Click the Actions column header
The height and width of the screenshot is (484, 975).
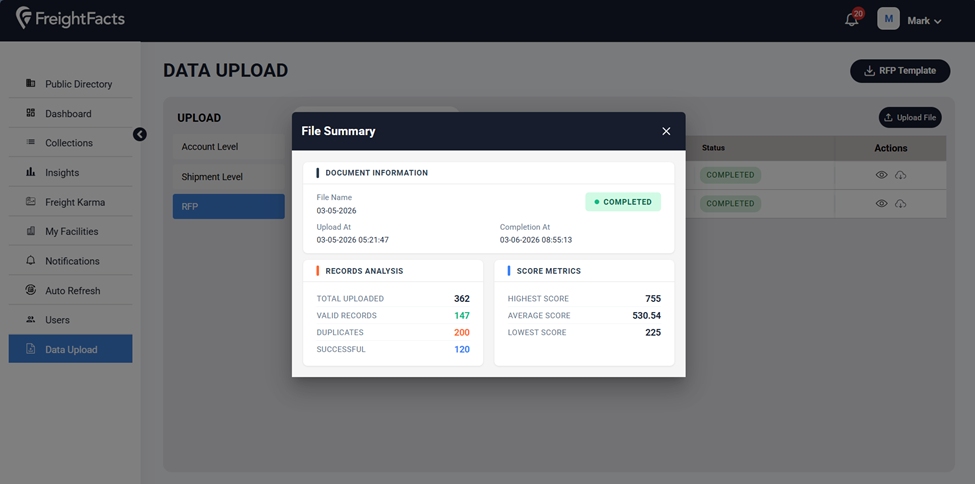(x=890, y=148)
